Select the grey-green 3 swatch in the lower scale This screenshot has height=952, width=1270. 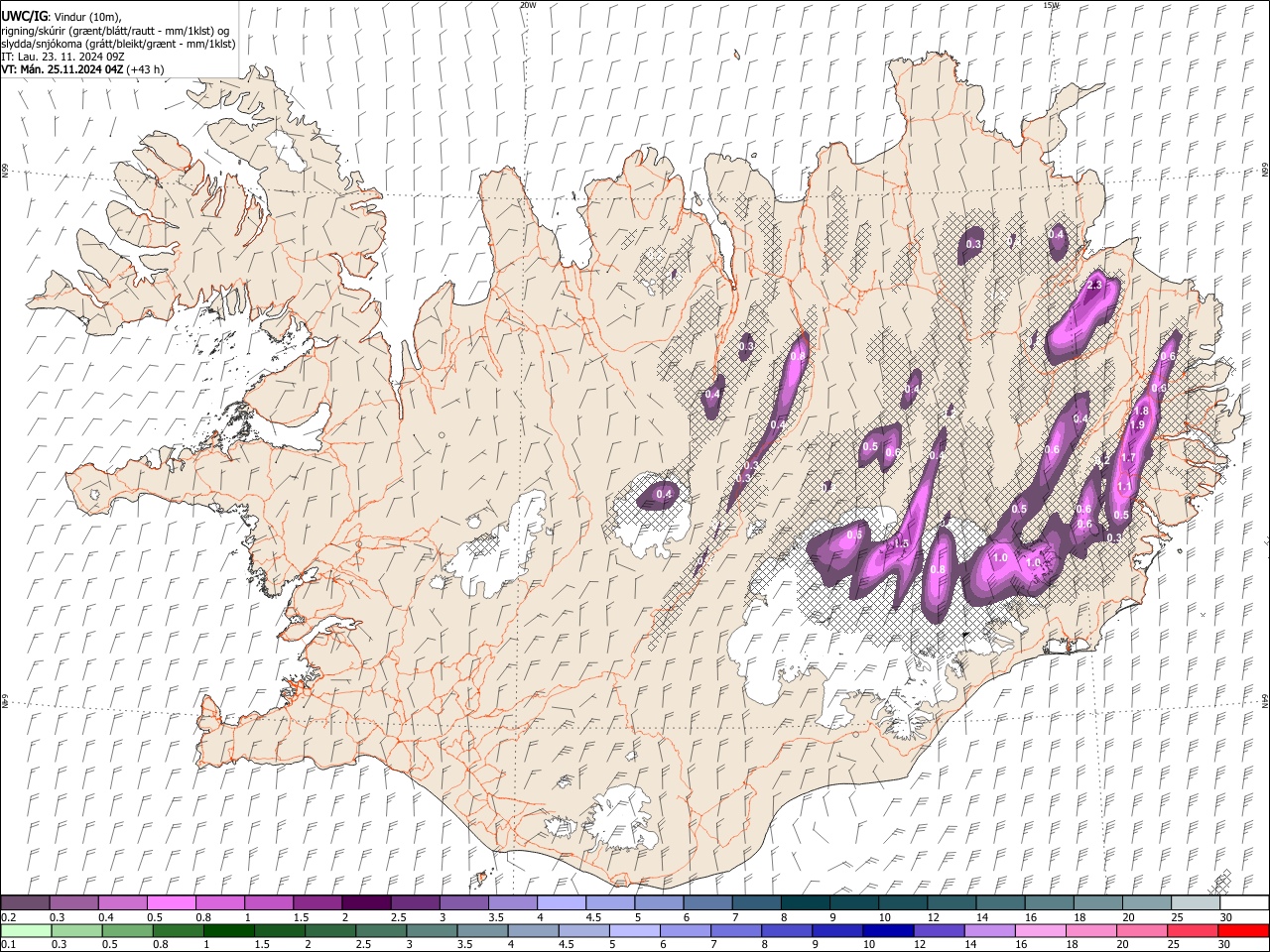(x=432, y=930)
